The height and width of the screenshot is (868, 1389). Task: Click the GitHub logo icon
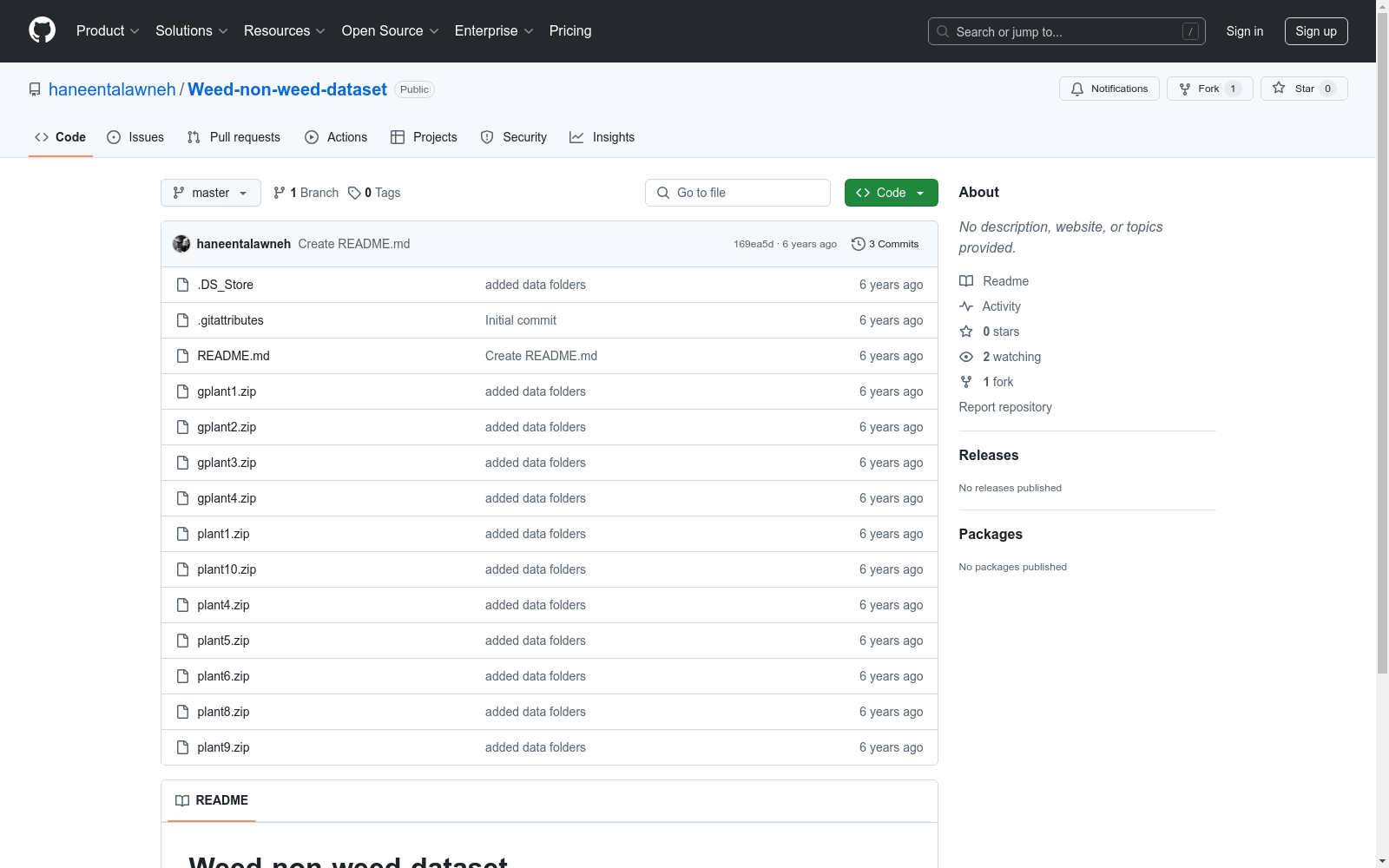point(42,30)
